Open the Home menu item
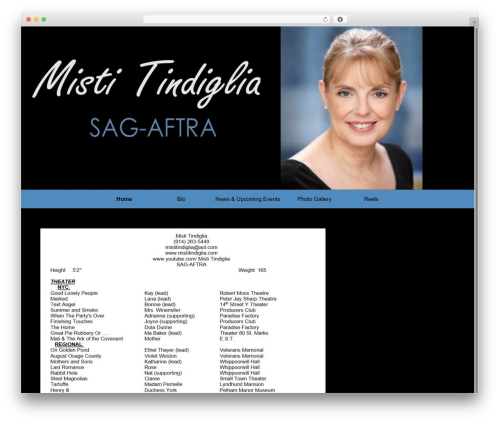The width and height of the screenshot is (500, 423). pyautogui.click(x=124, y=199)
